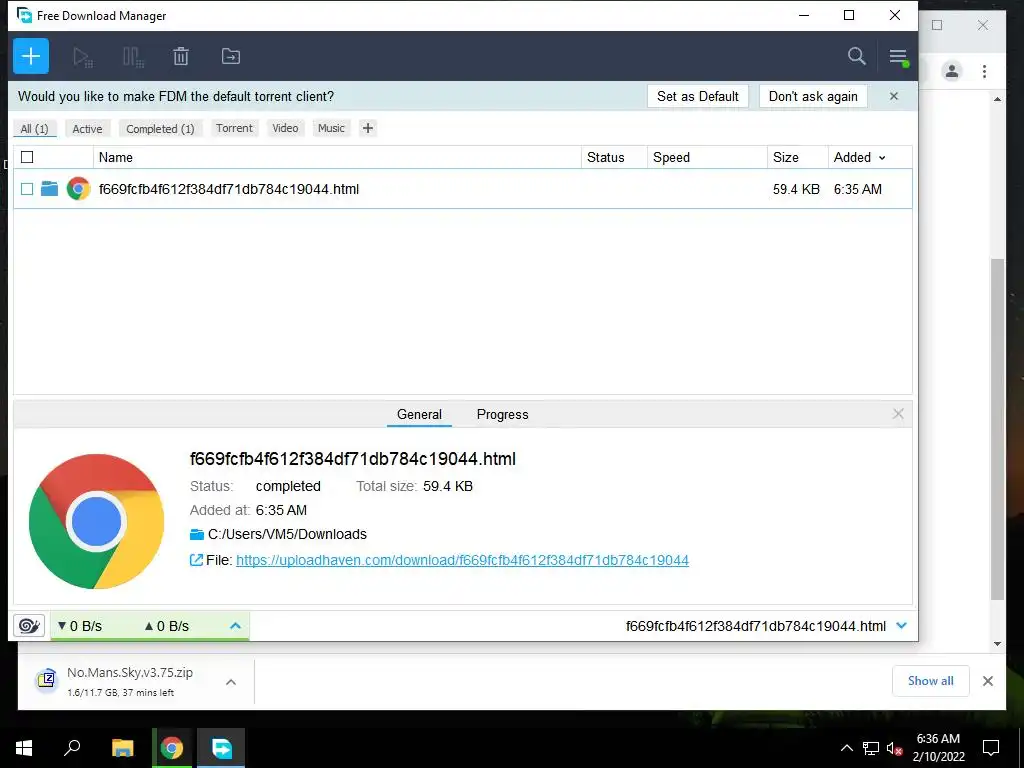1024x768 pixels.
Task: Open File Explorer from the taskbar
Action: 122,748
